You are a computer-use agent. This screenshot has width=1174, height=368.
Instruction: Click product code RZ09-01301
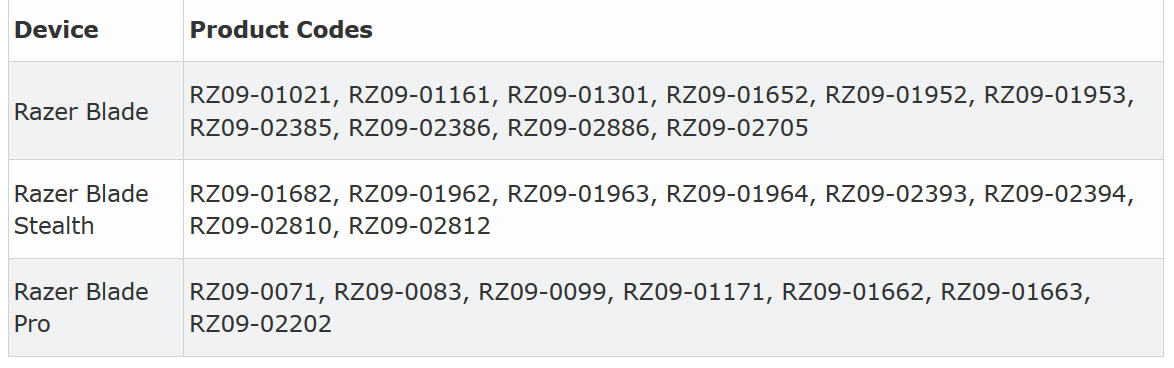(x=577, y=95)
